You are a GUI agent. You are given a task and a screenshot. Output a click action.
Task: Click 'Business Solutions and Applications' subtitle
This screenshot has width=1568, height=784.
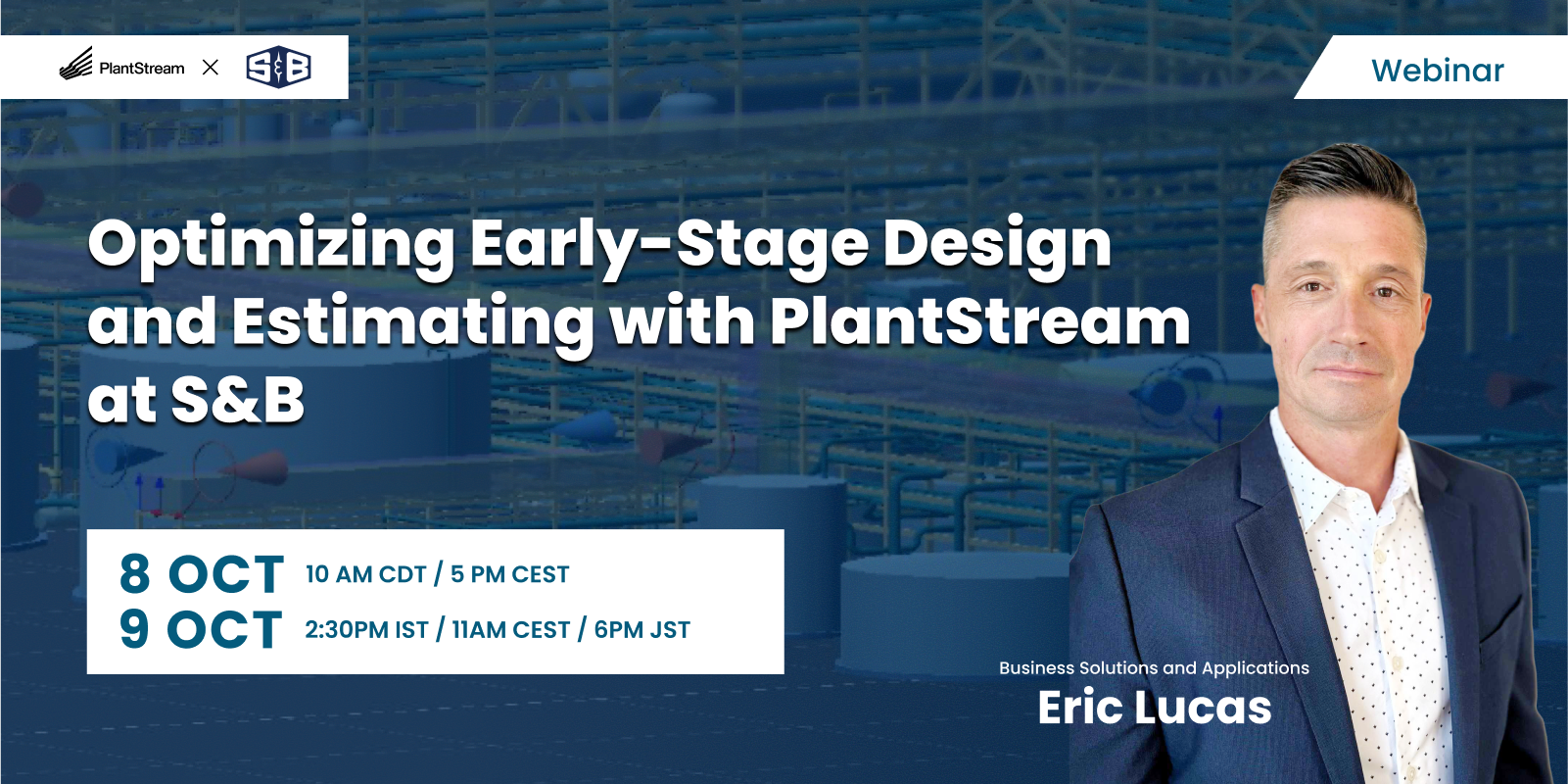[1154, 668]
